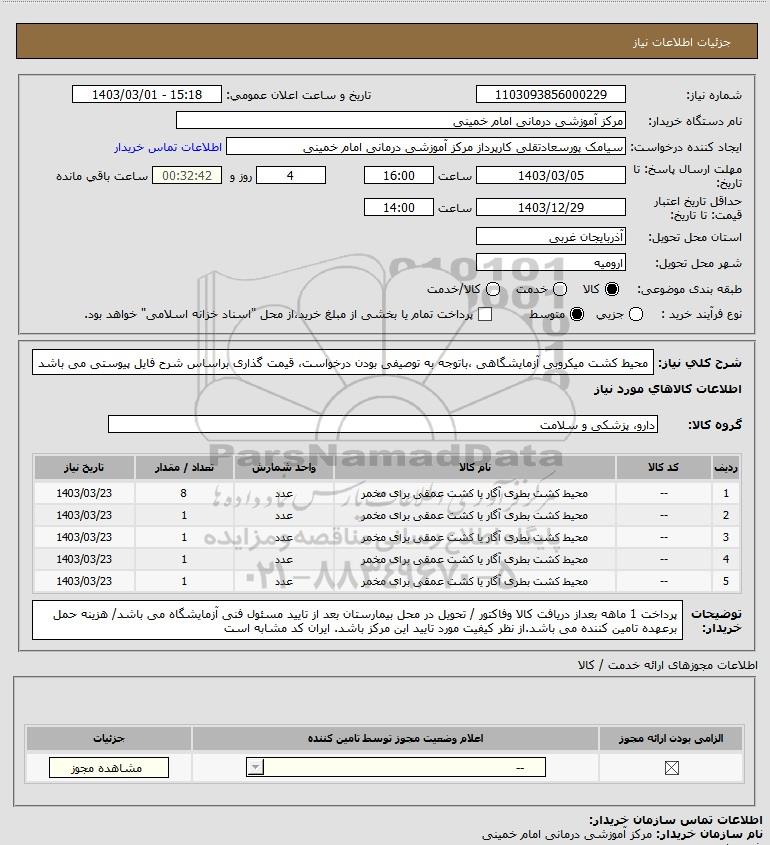Viewport: 770px width, 845px height.
Task: Click the نام دستگاه خریدار field
Action: pos(401,121)
